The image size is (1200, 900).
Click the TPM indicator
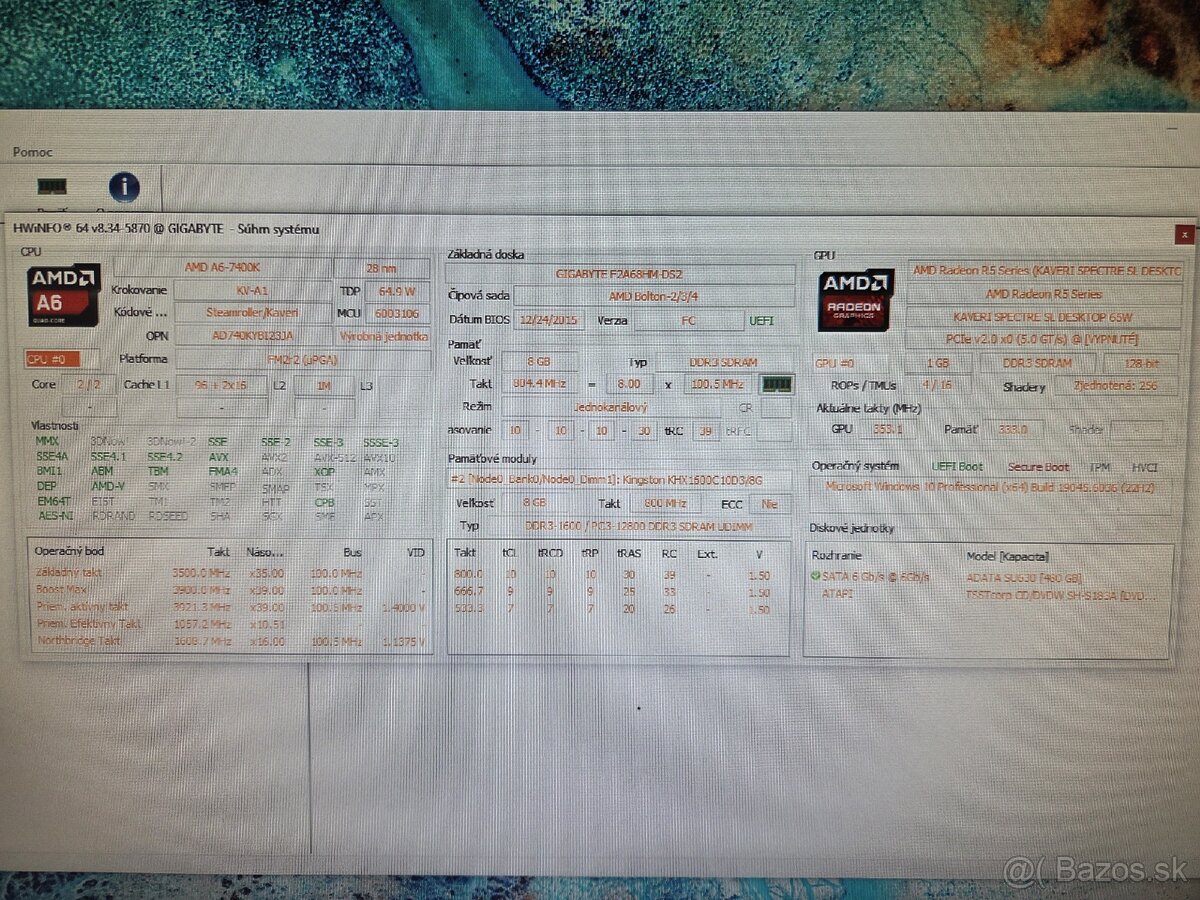[x=1099, y=467]
